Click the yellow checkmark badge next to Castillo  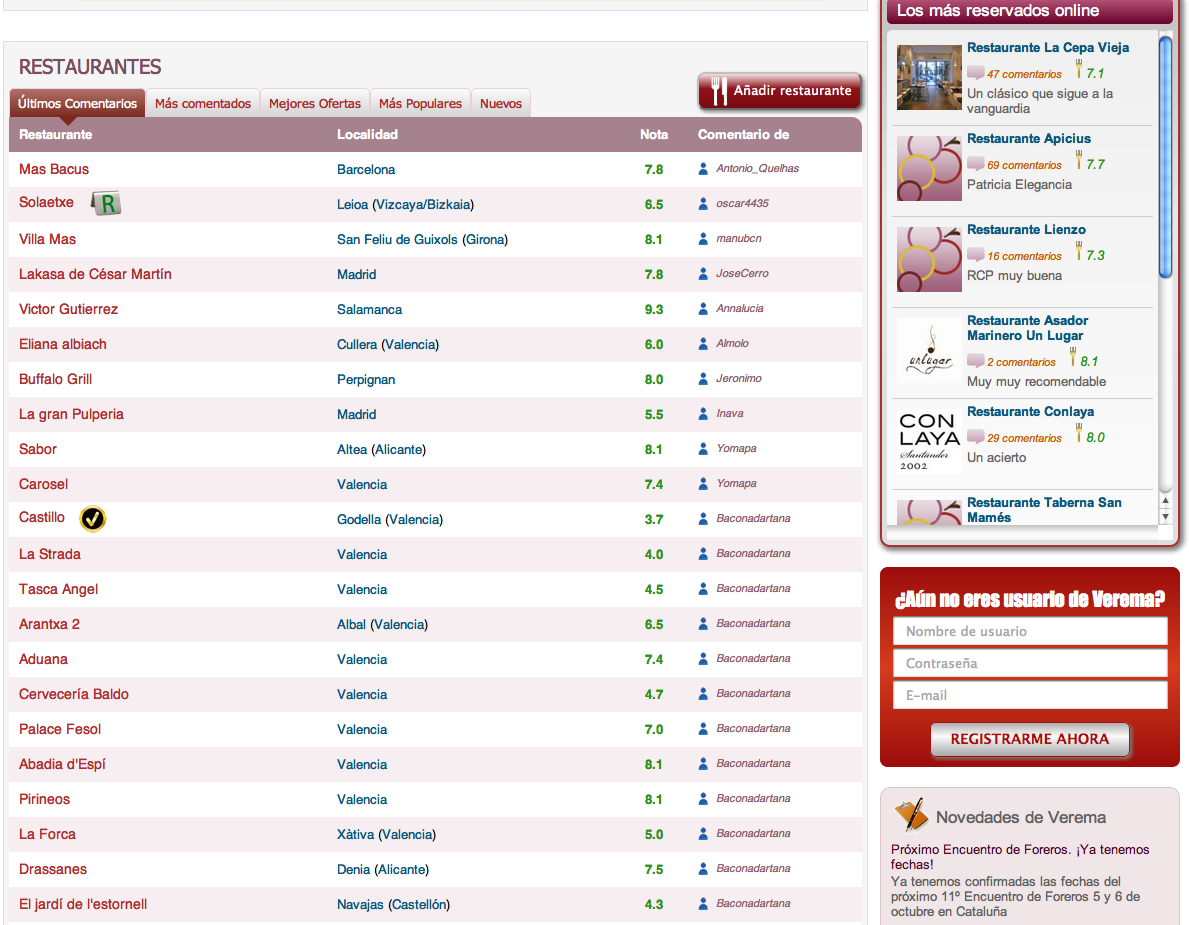click(x=93, y=519)
